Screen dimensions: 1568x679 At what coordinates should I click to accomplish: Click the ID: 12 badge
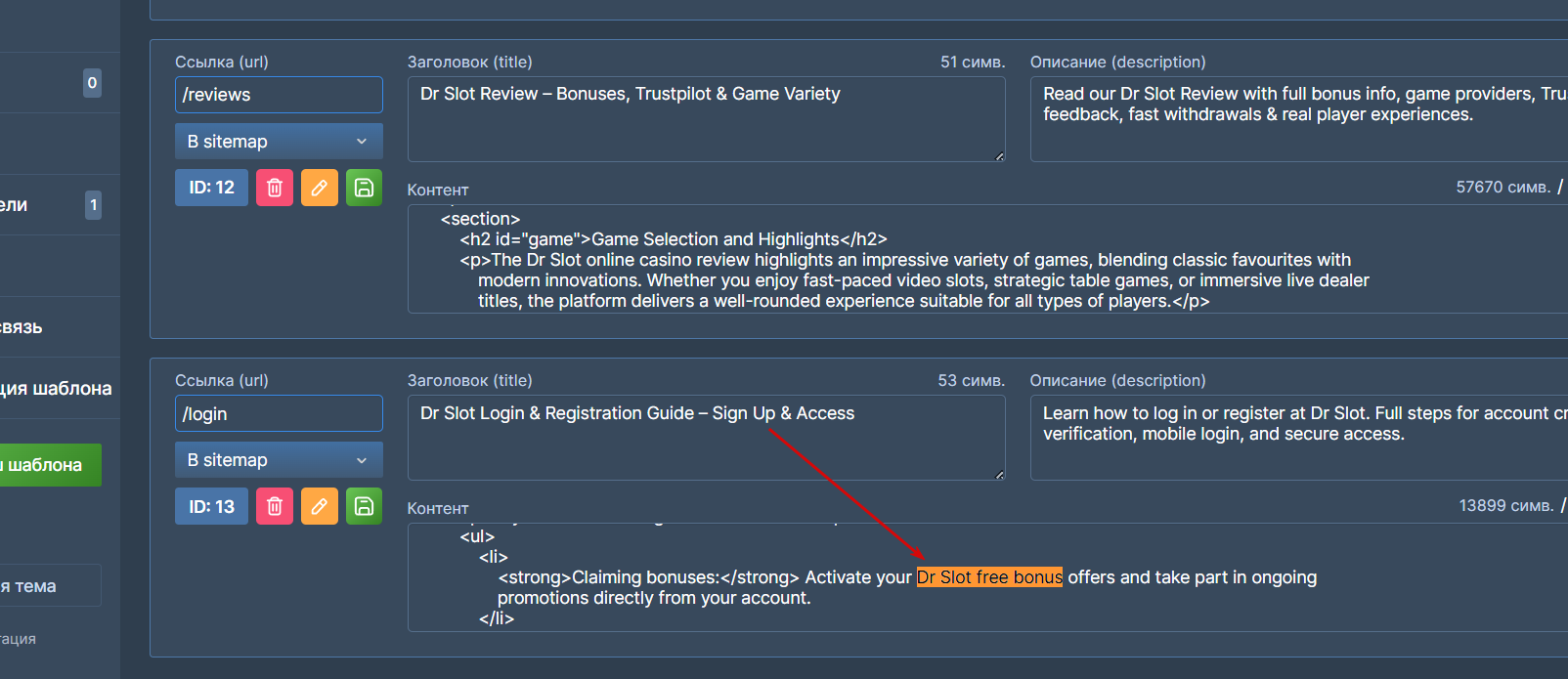(211, 188)
